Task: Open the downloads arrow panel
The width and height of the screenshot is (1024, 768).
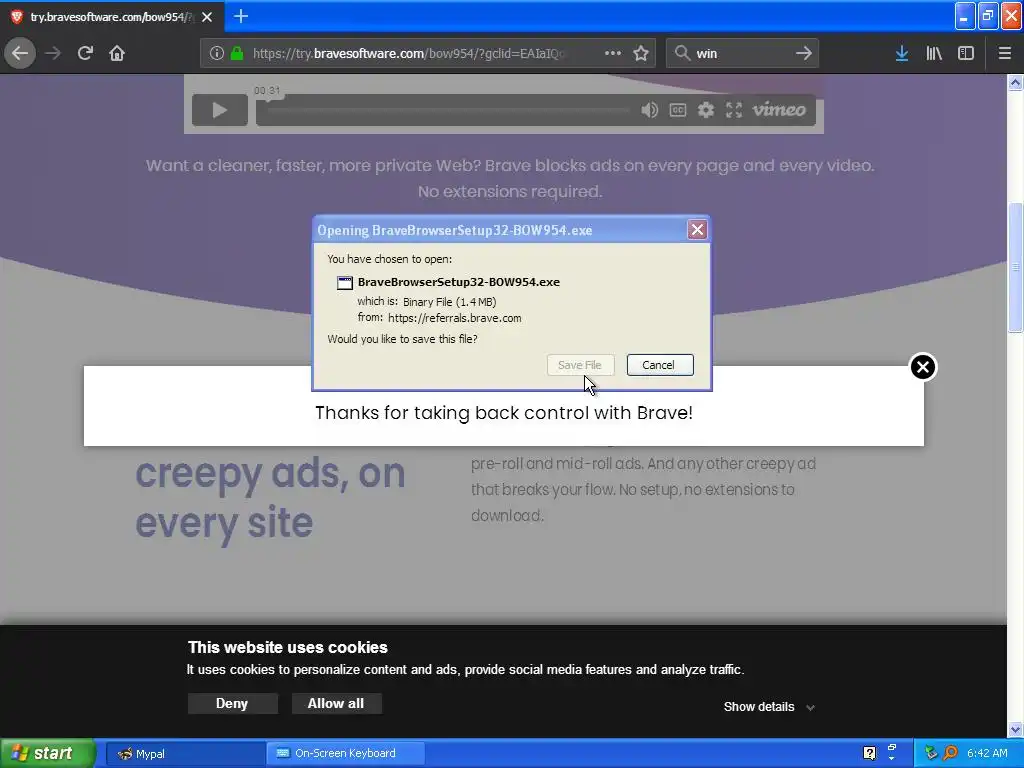Action: [902, 53]
